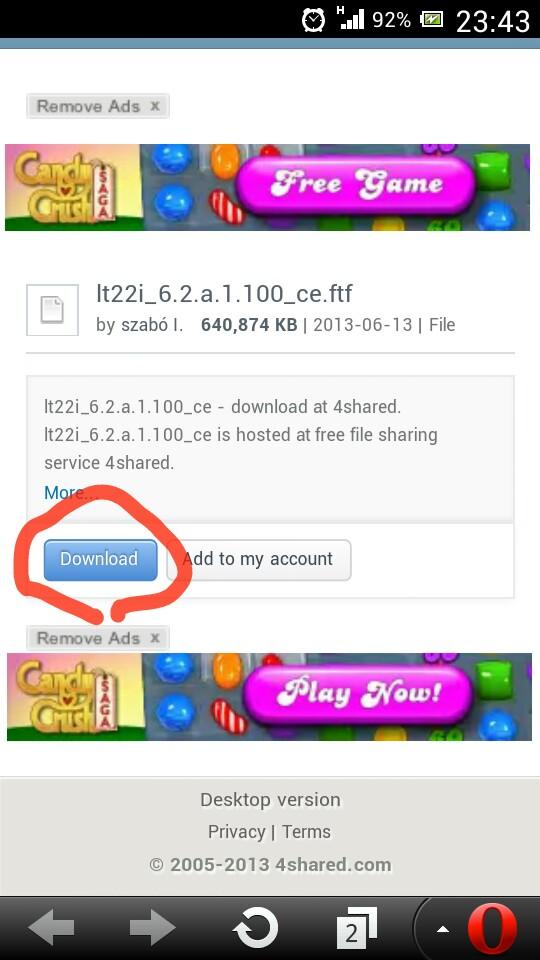Open the lt22i_6.2.a.1.100_ce.ftf file title

tap(224, 294)
